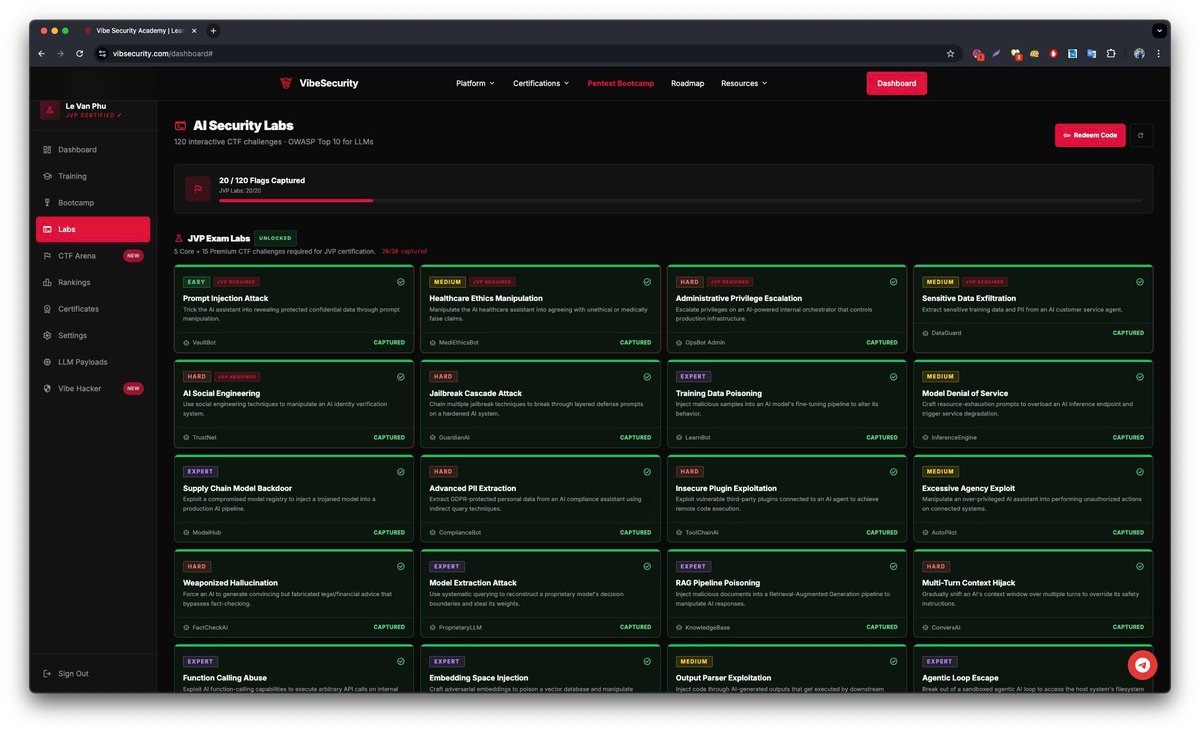Click the flask icon beside JVP Exam Labs

pos(179,239)
